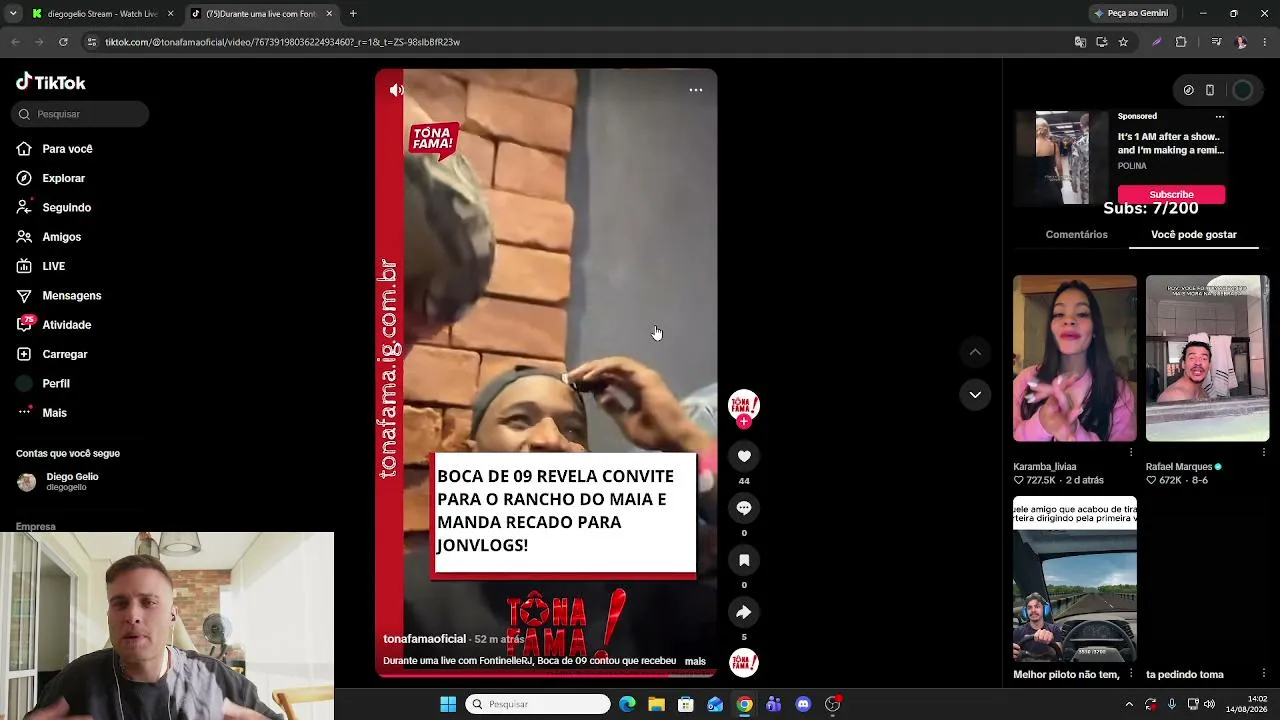Screen dimensions: 1280x720
Task: Save the video with the bookmark icon
Action: pos(744,560)
